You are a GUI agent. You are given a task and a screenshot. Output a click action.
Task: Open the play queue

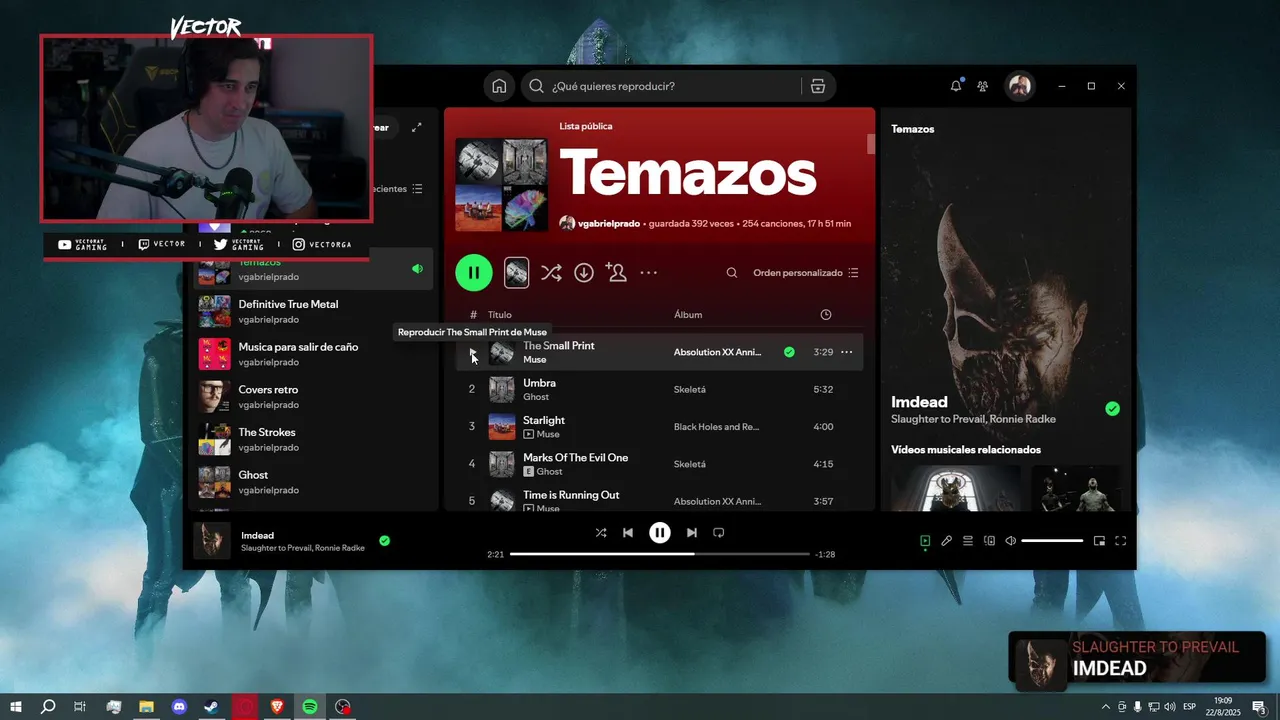[x=968, y=541]
